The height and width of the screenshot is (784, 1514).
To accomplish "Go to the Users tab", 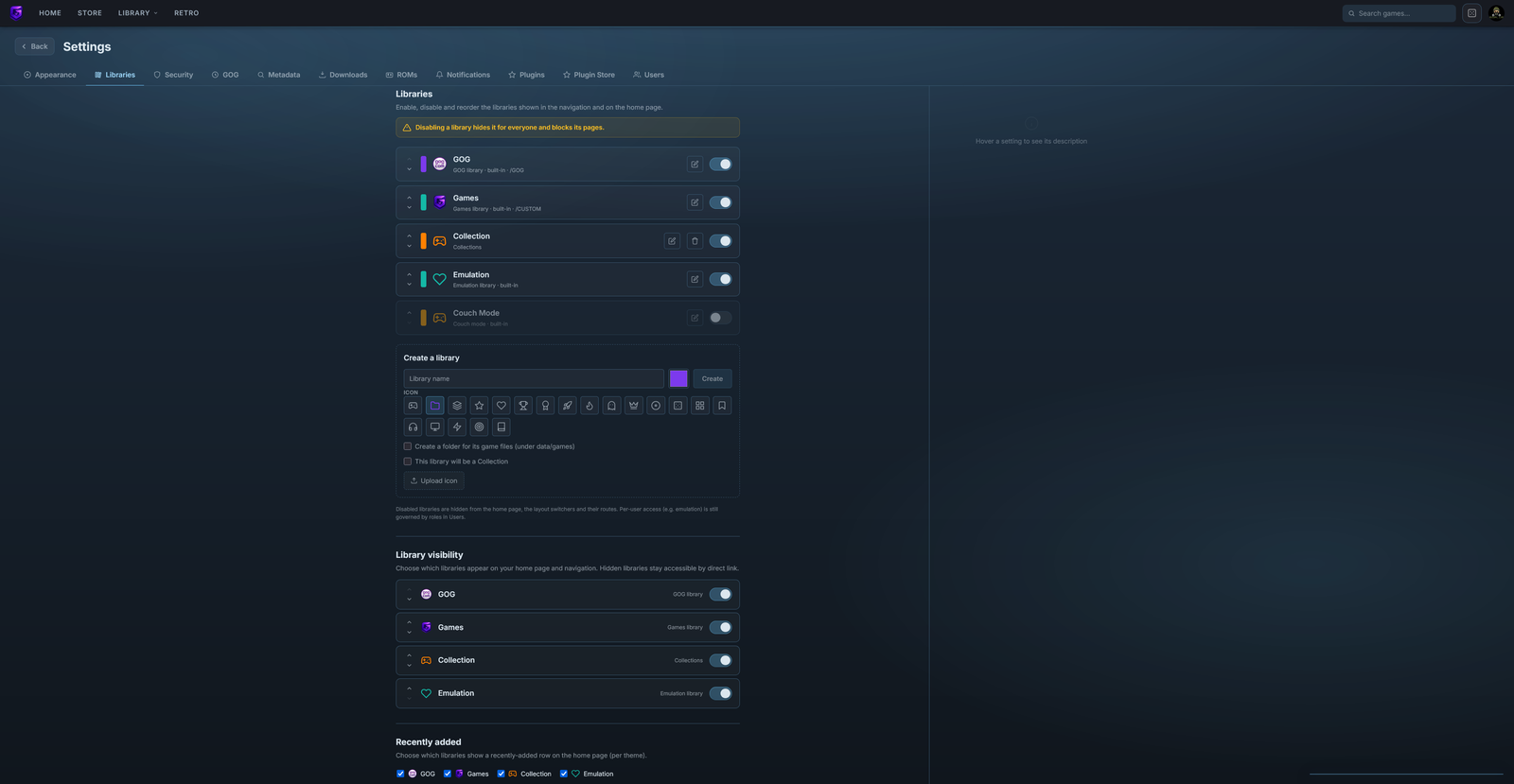I will [x=648, y=75].
